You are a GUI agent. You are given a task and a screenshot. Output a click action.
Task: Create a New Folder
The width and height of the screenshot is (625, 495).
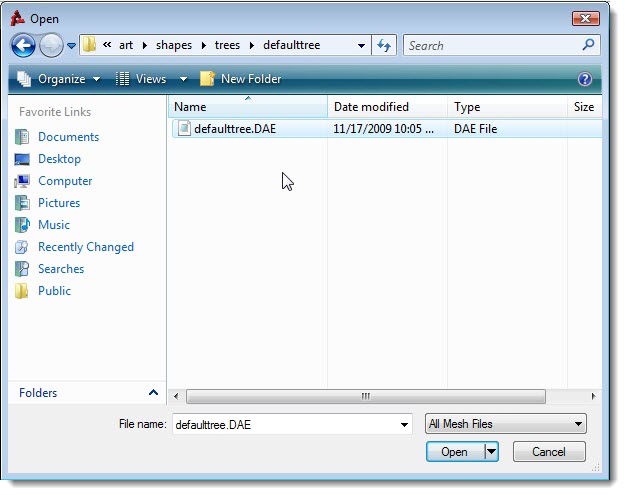(x=241, y=79)
